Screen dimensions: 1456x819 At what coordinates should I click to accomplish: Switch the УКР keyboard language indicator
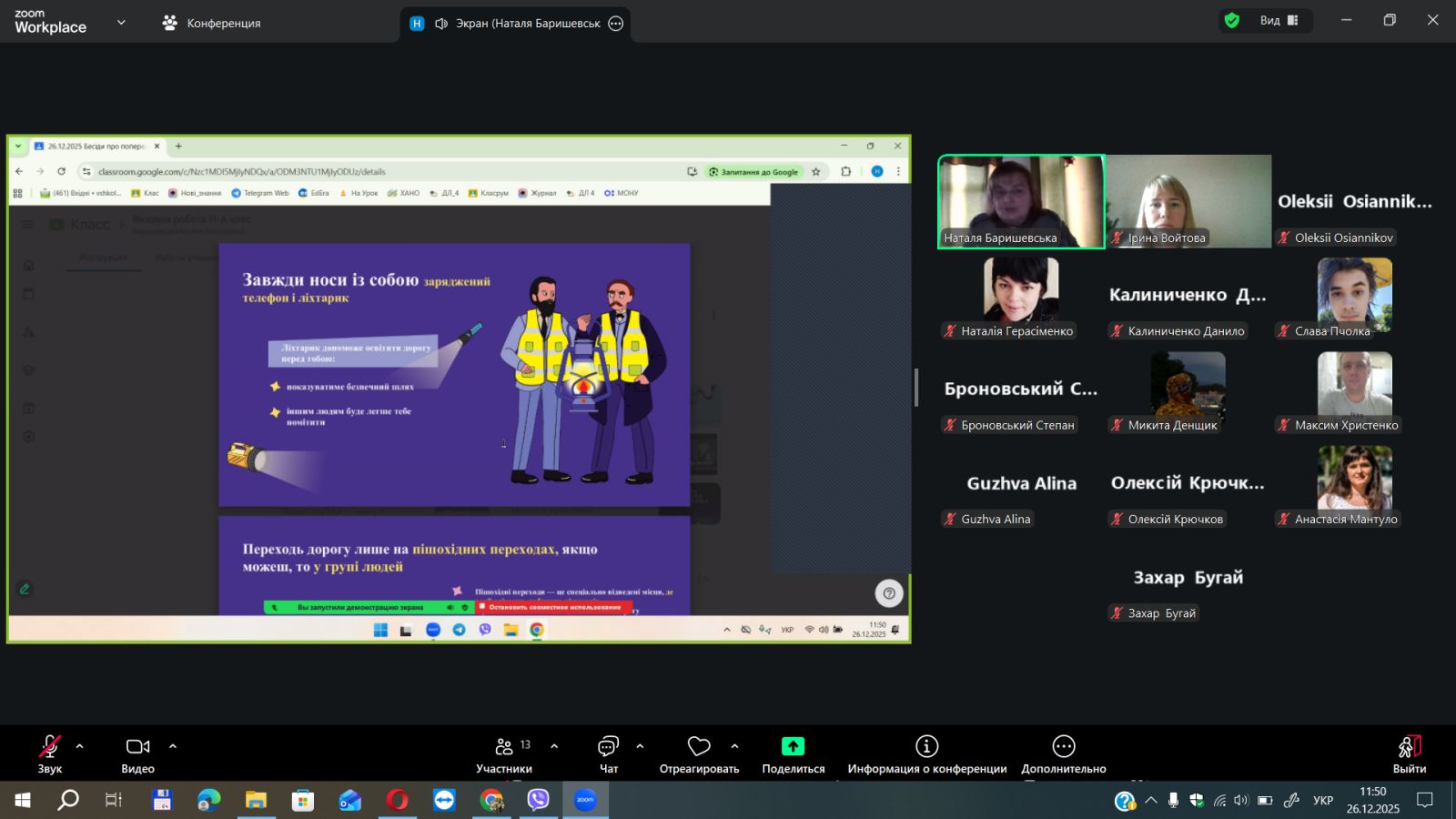point(1322,801)
